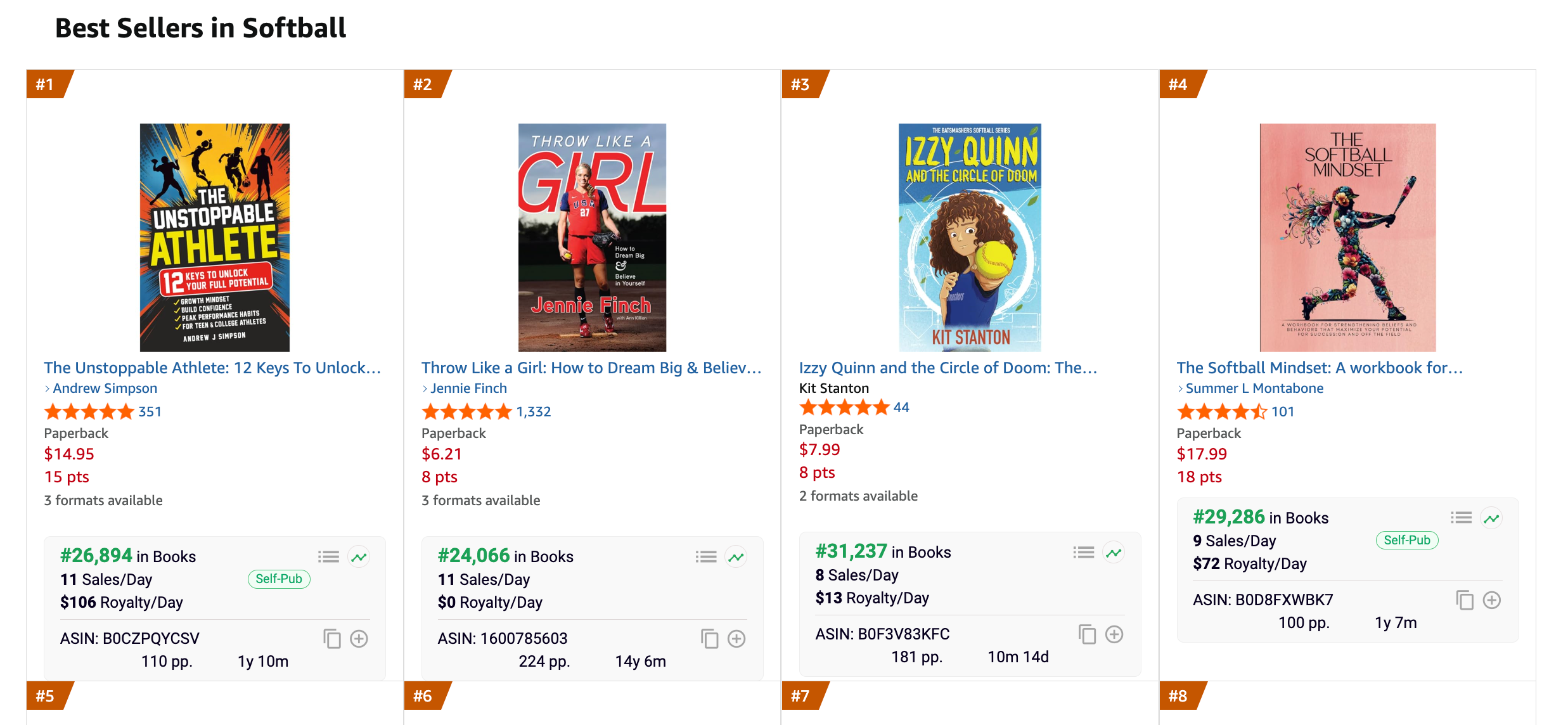This screenshot has height=725, width=1568.
Task: Click the list icon for Izzy Quinn book
Action: [x=1083, y=553]
